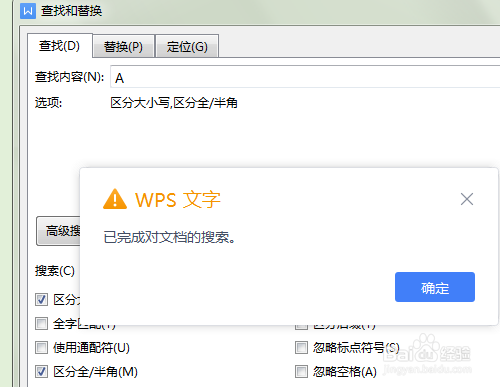
Task: Click the 搜索(C) label
Action: pos(55,271)
